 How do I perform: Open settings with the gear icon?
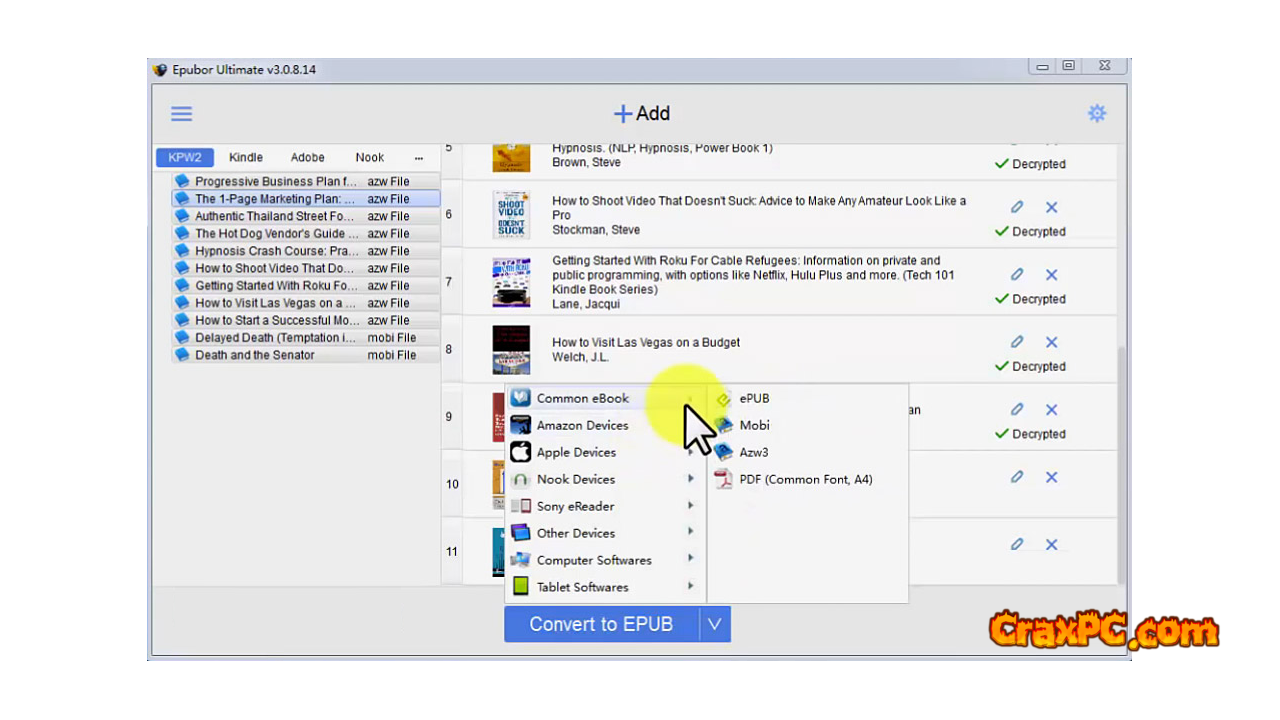1097,114
